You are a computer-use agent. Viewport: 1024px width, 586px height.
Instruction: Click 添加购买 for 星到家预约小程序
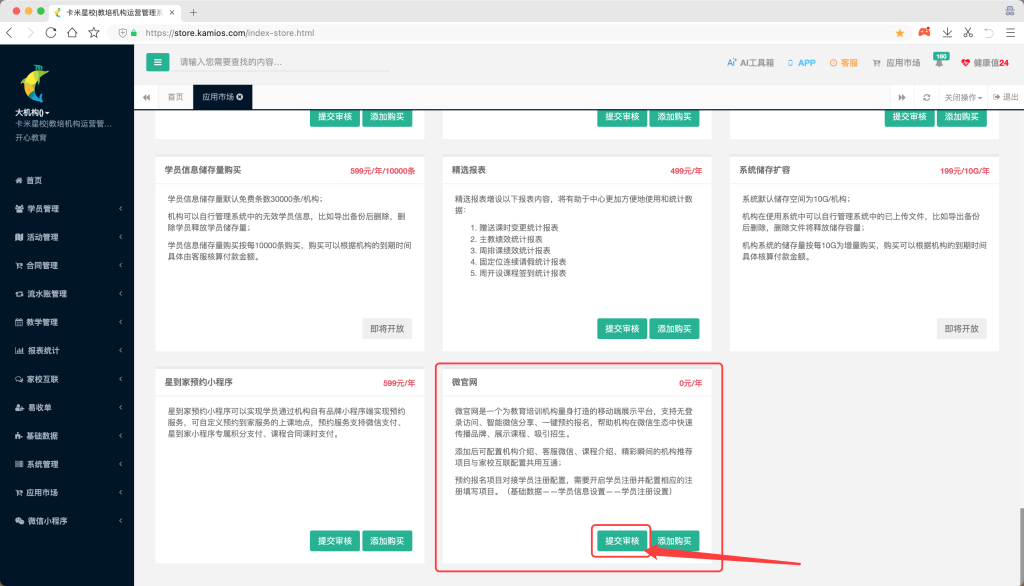click(387, 541)
